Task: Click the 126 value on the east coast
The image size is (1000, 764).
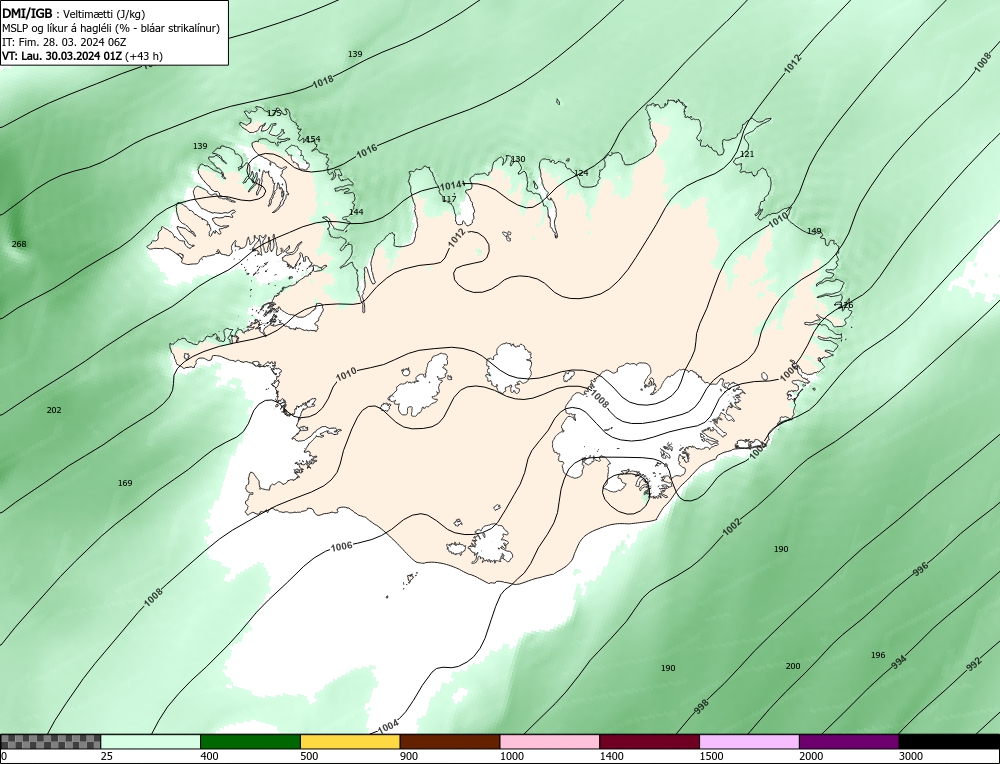Action: tap(846, 305)
